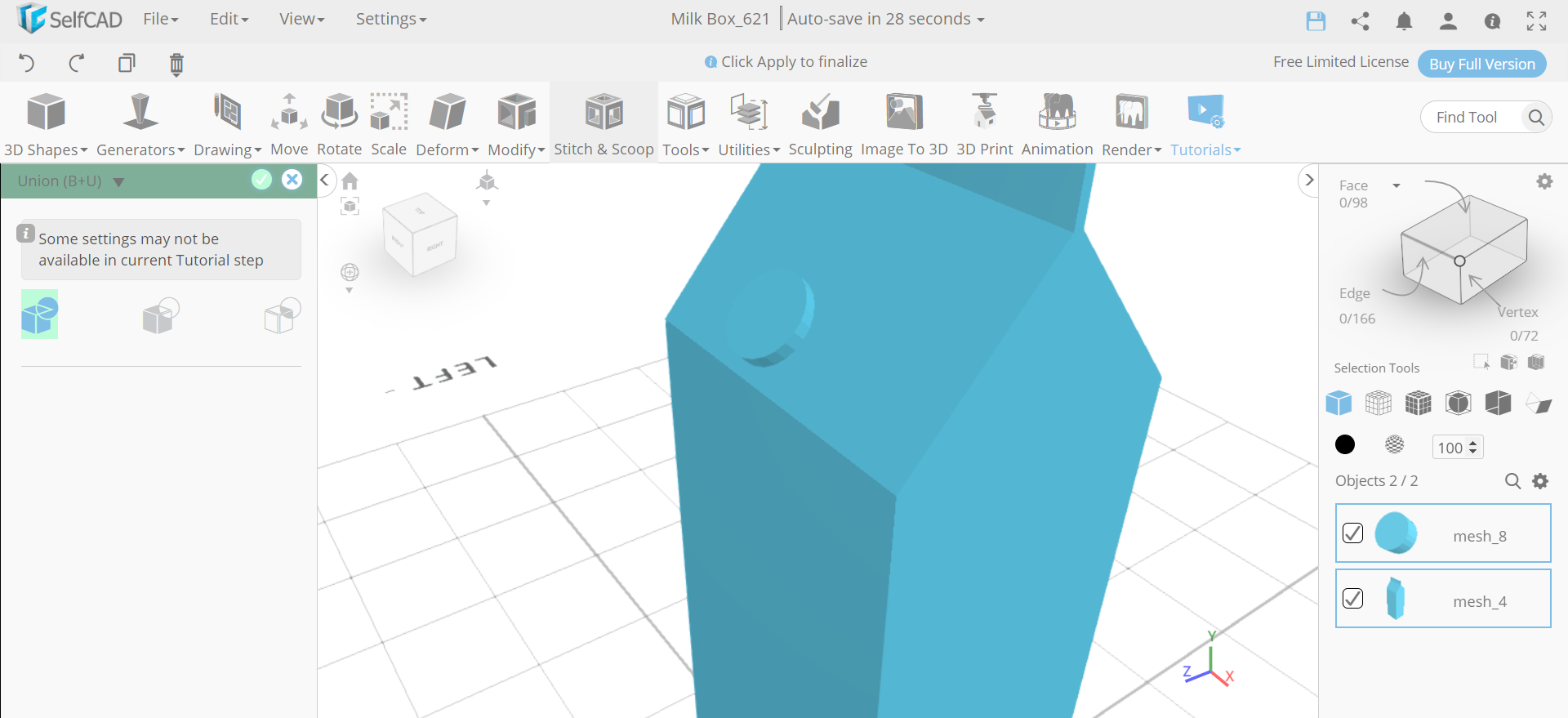Open the File menu
Image resolution: width=1568 pixels, height=718 pixels.
point(160,19)
